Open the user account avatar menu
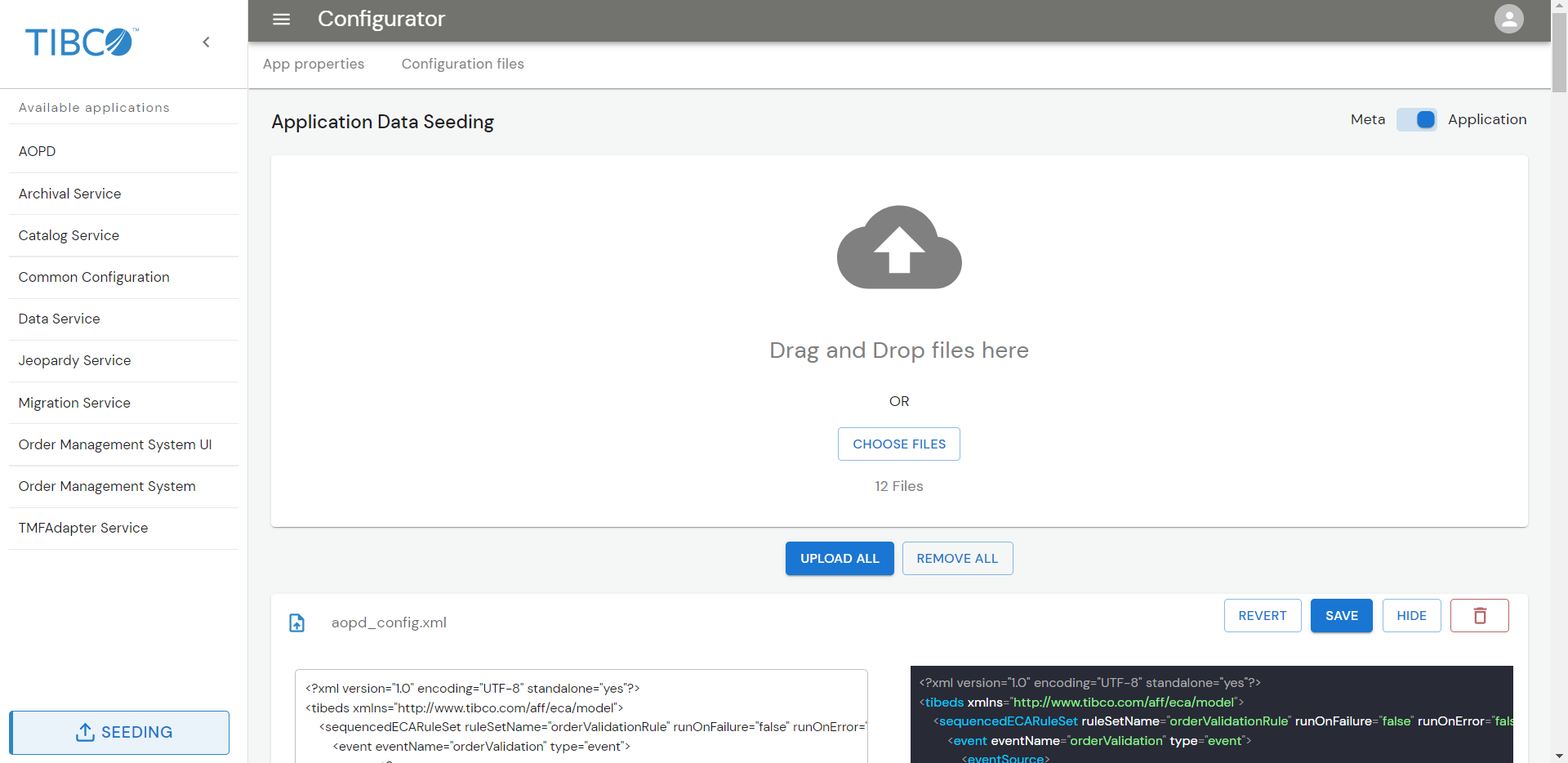1568x763 pixels. pyautogui.click(x=1508, y=19)
